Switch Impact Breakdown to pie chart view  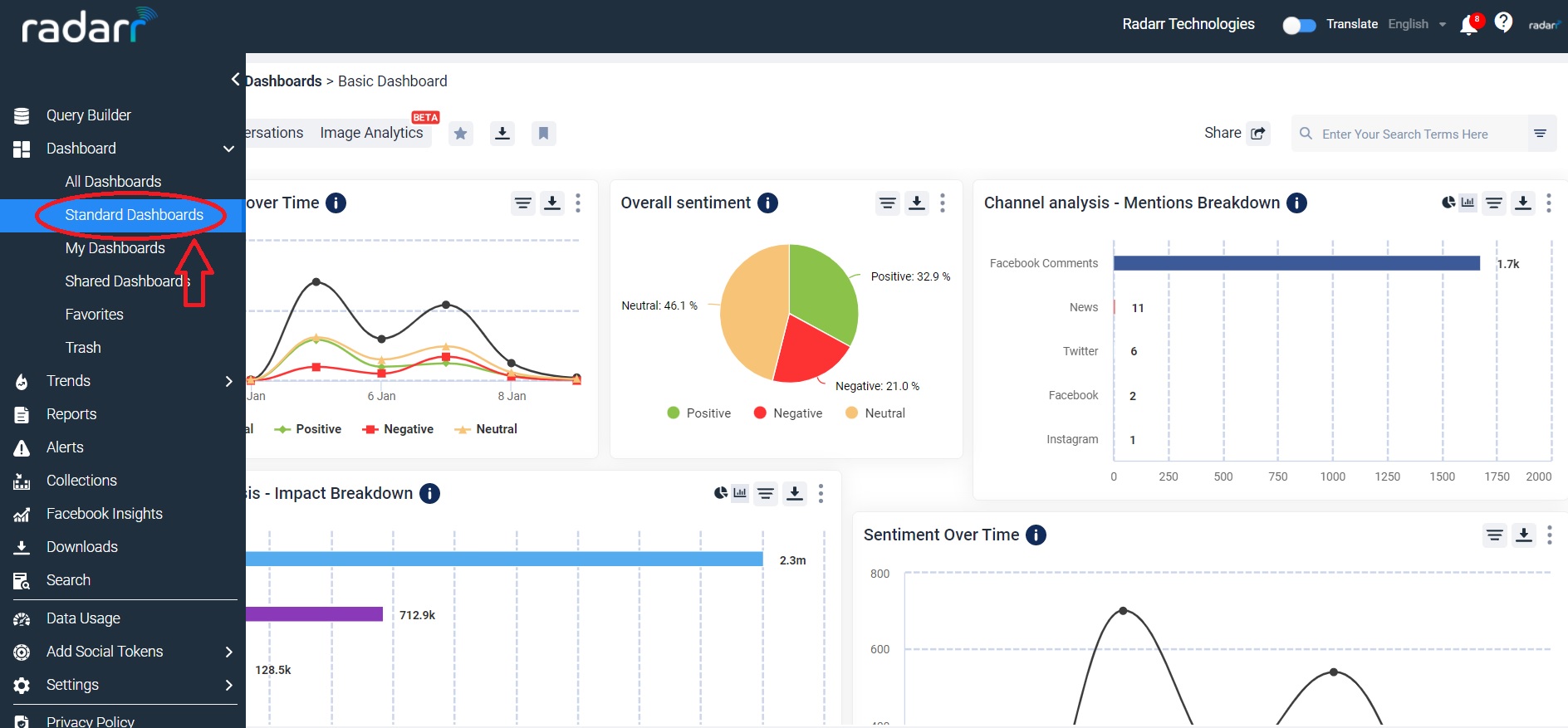pyautogui.click(x=721, y=492)
